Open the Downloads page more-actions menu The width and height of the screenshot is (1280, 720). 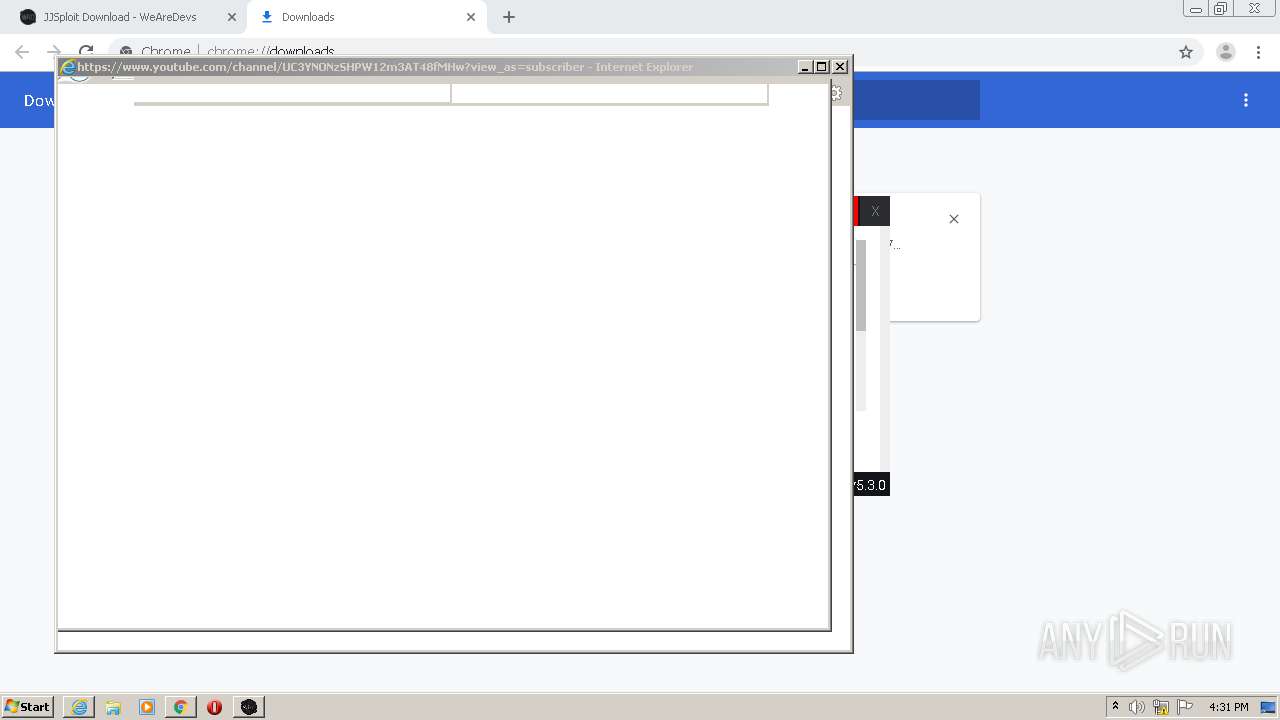tap(1246, 100)
